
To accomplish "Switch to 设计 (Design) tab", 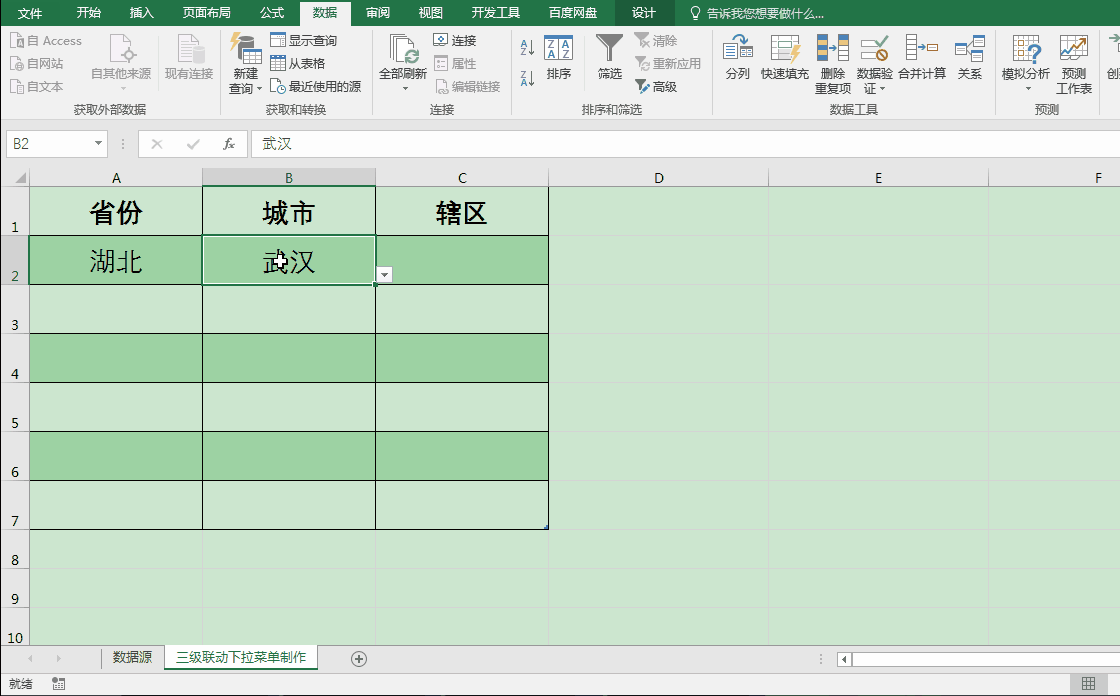I will [644, 13].
